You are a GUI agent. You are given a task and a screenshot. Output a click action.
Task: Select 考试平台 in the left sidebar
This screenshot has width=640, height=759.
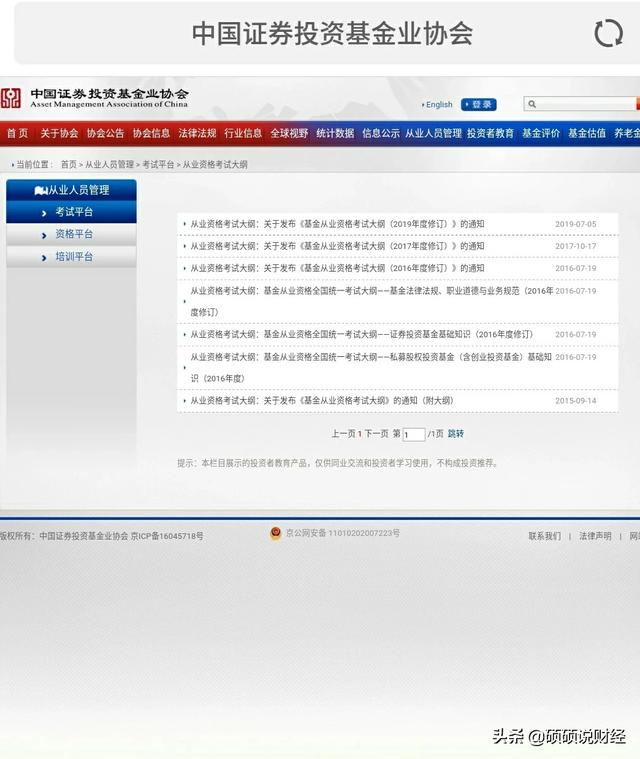tap(71, 212)
